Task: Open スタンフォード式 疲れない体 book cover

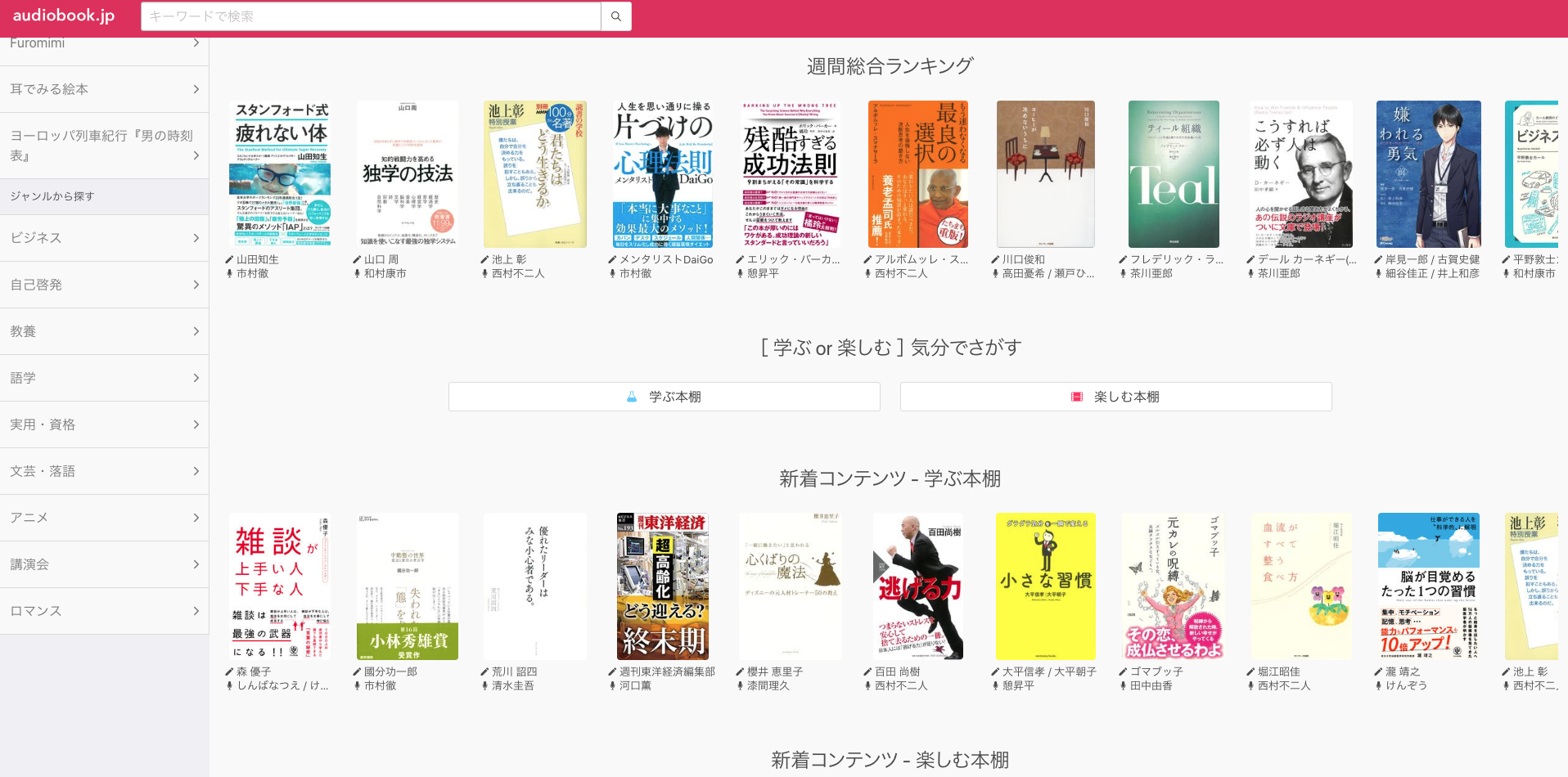Action: pyautogui.click(x=280, y=174)
